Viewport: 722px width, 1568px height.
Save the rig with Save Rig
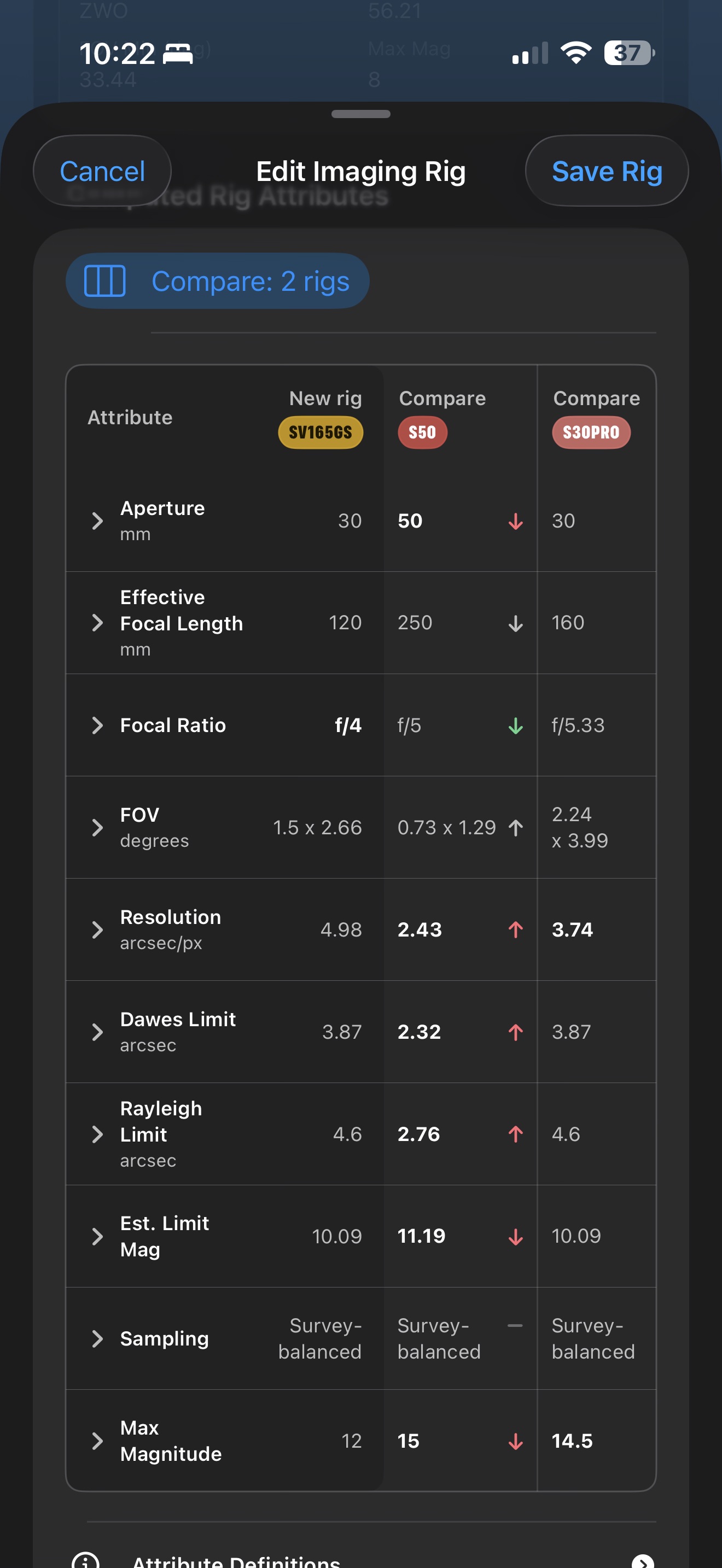[x=607, y=171]
